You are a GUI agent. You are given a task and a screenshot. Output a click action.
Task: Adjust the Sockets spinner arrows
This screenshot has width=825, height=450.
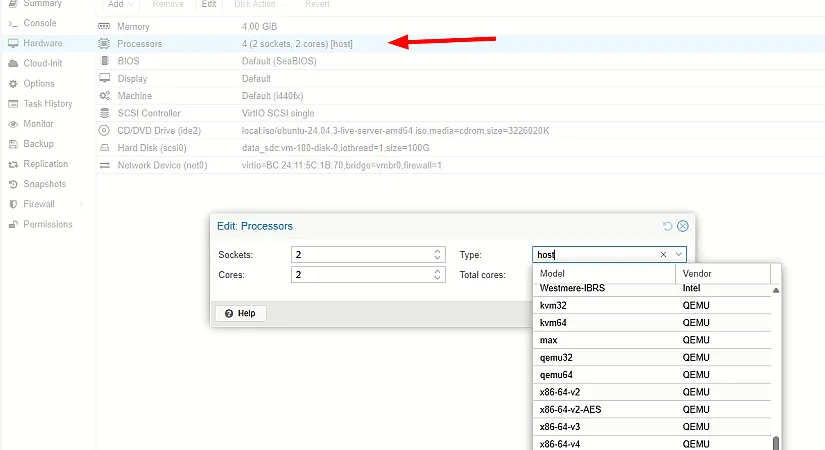click(x=437, y=255)
